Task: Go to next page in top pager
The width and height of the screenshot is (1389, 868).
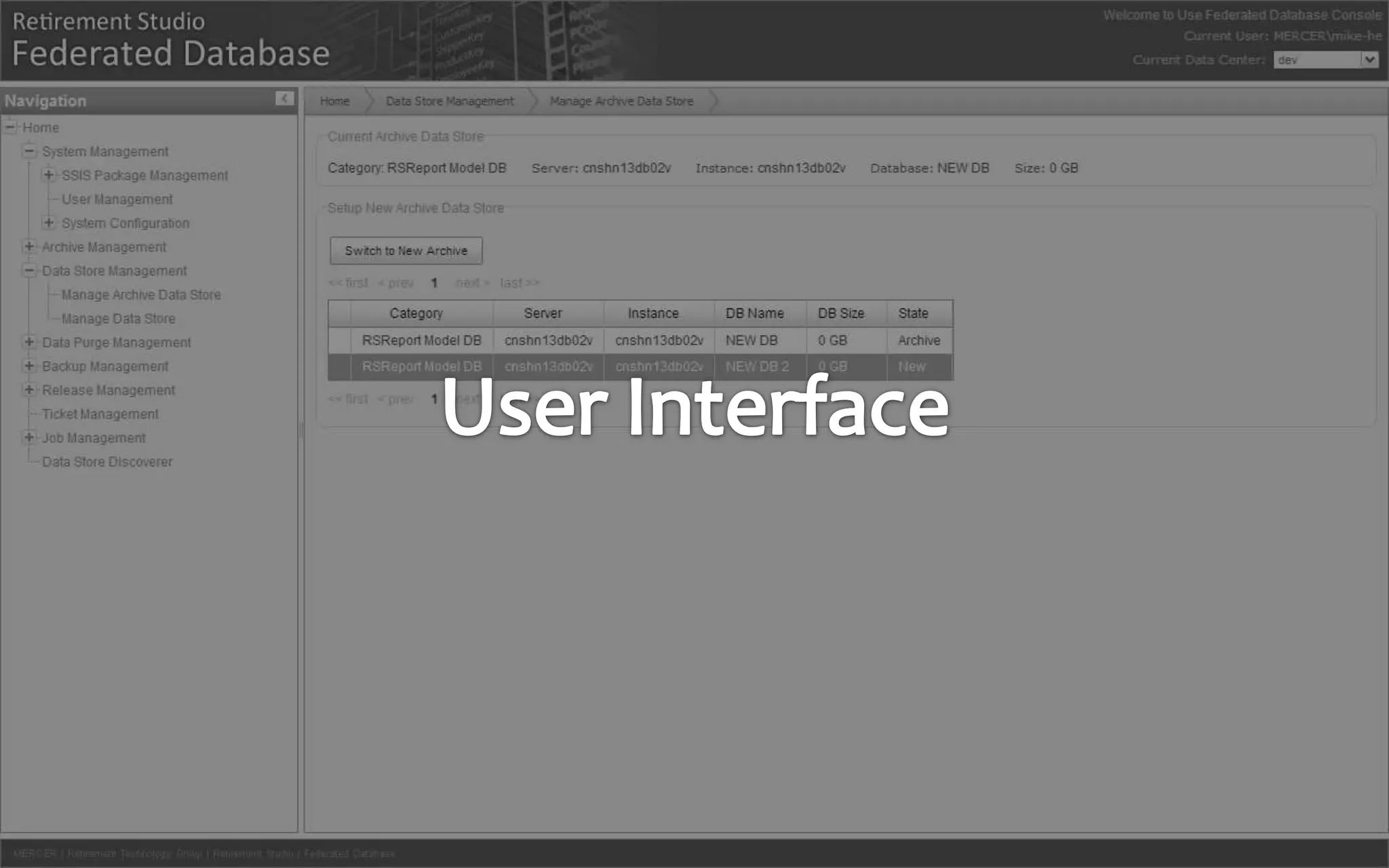Action: (x=472, y=283)
